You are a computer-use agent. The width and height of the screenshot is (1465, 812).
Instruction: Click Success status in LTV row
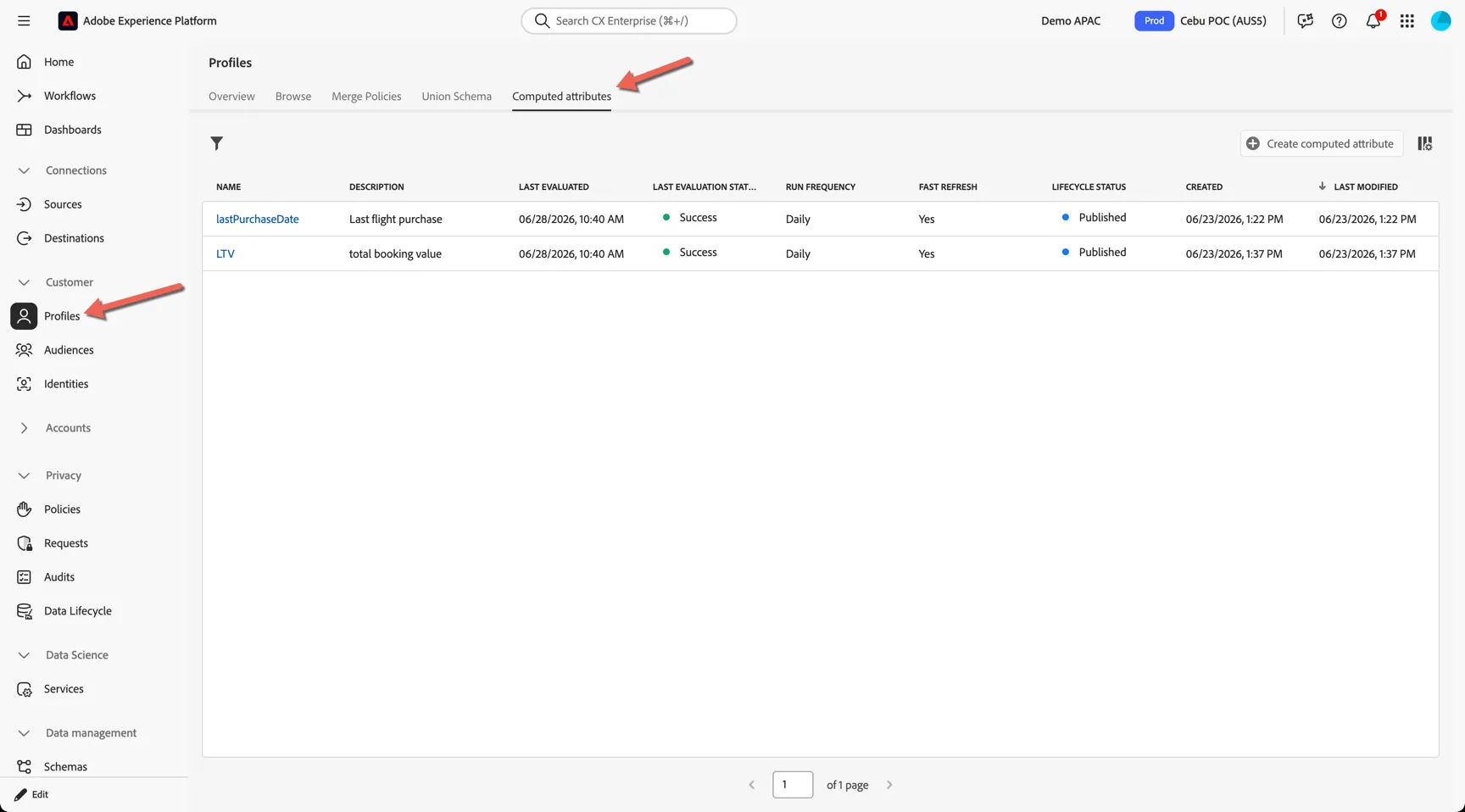tap(698, 253)
